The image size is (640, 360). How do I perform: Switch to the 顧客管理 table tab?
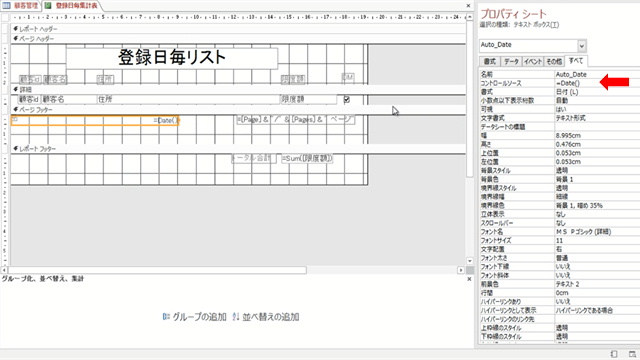click(20, 6)
